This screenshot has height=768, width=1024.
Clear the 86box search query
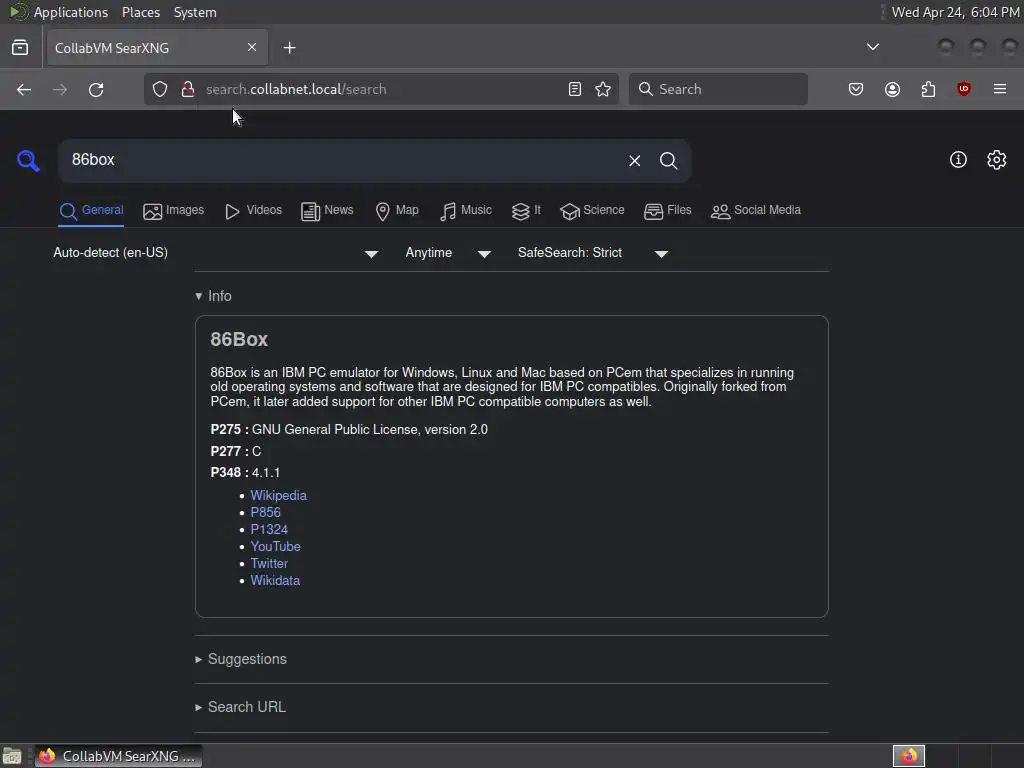[634, 161]
